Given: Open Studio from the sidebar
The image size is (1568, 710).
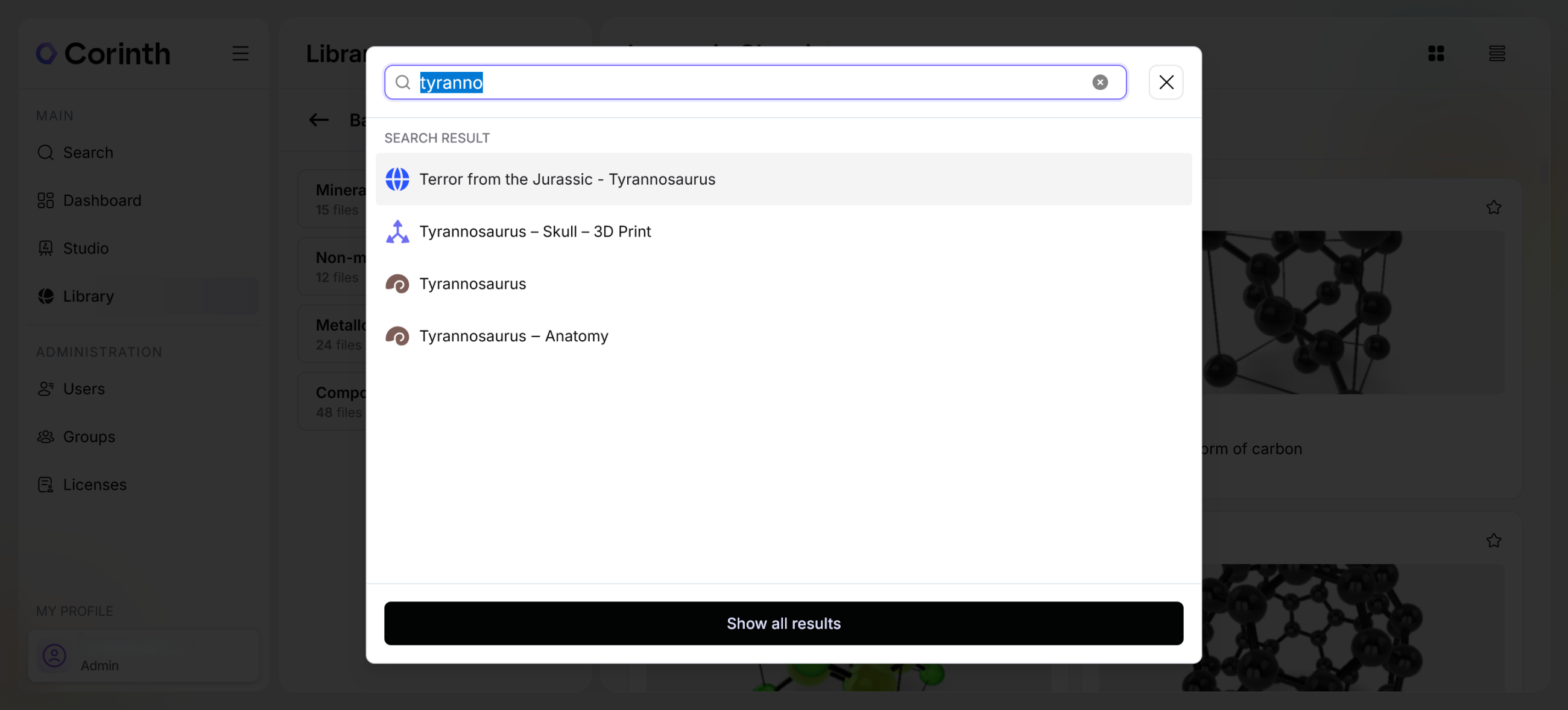Looking at the screenshot, I should click(85, 249).
